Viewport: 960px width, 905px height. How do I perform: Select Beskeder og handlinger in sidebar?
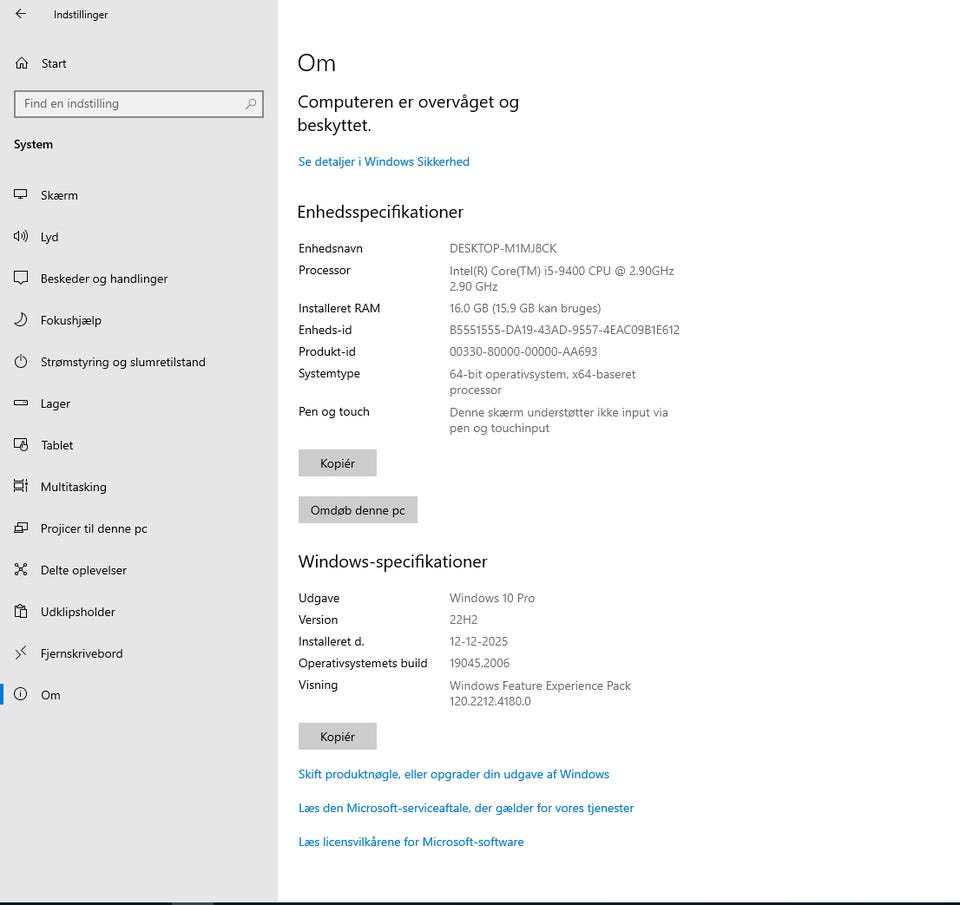click(138, 279)
